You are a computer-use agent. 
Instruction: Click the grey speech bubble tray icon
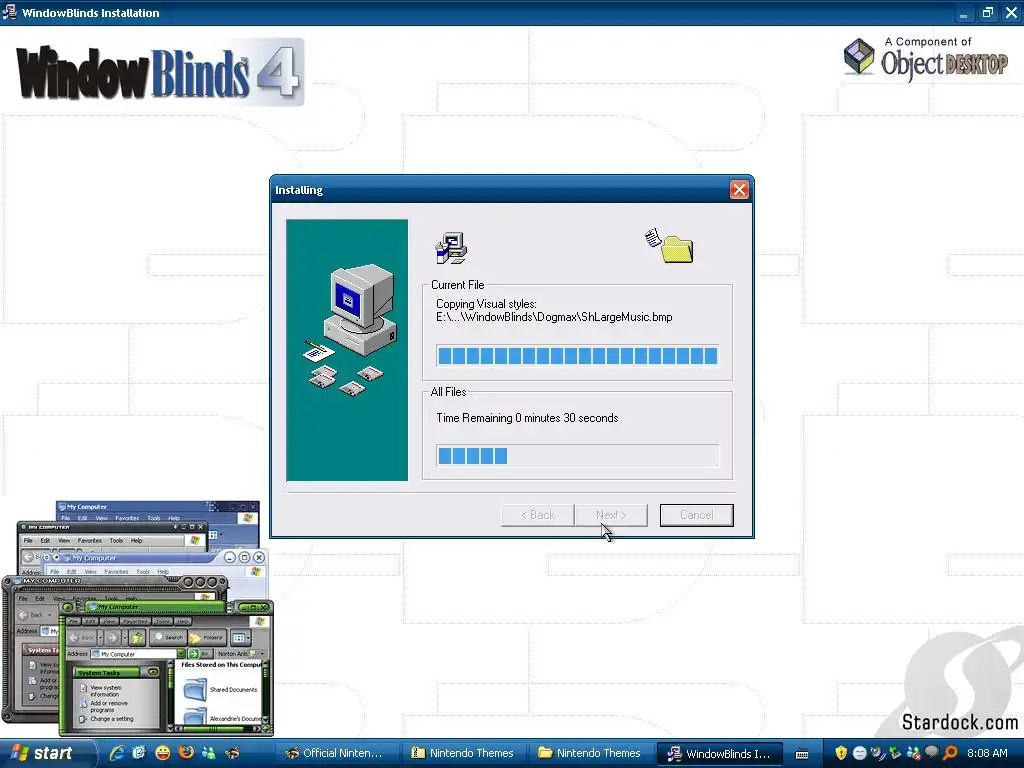click(932, 752)
